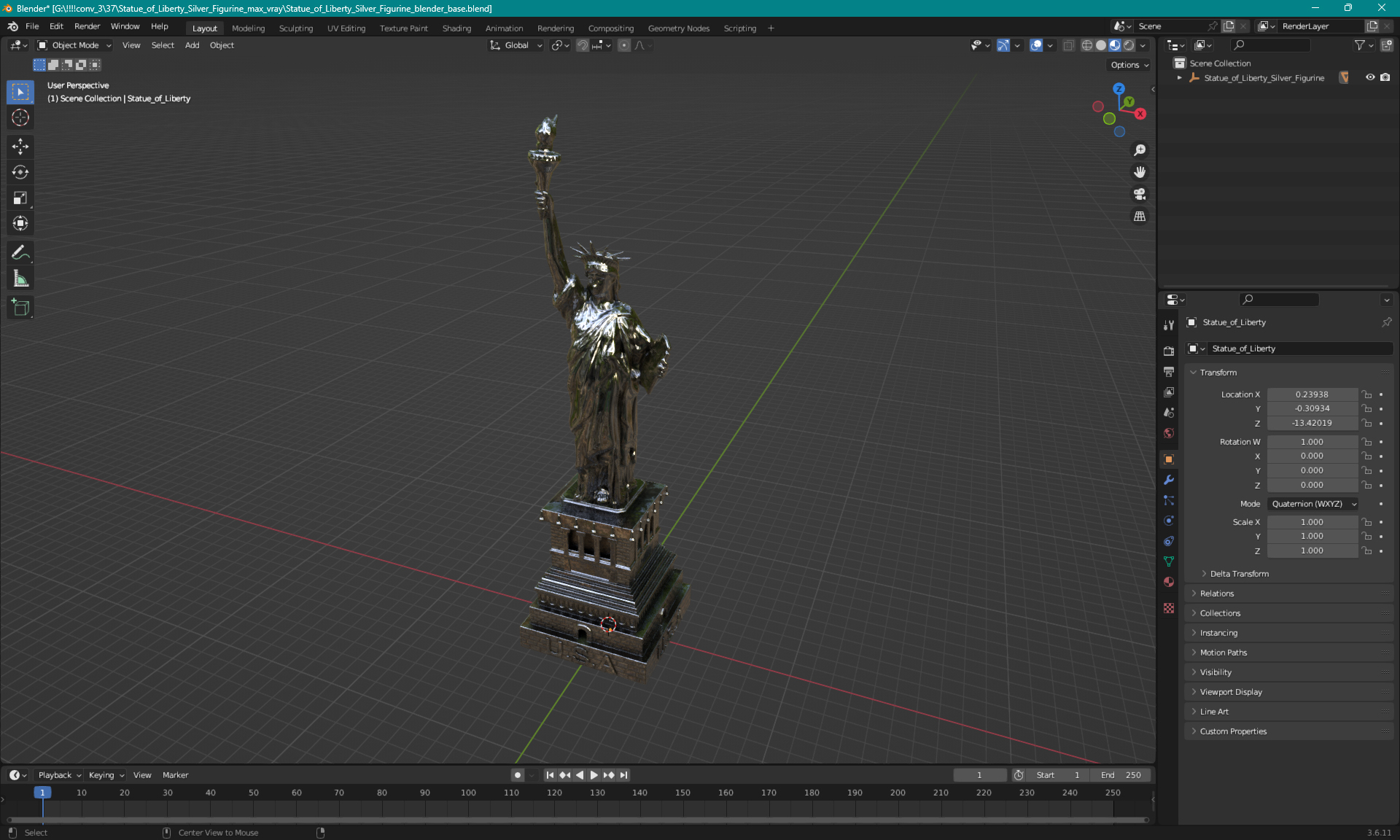Screen dimensions: 1400x840
Task: Open the viewport Options dropdown
Action: [1129, 65]
